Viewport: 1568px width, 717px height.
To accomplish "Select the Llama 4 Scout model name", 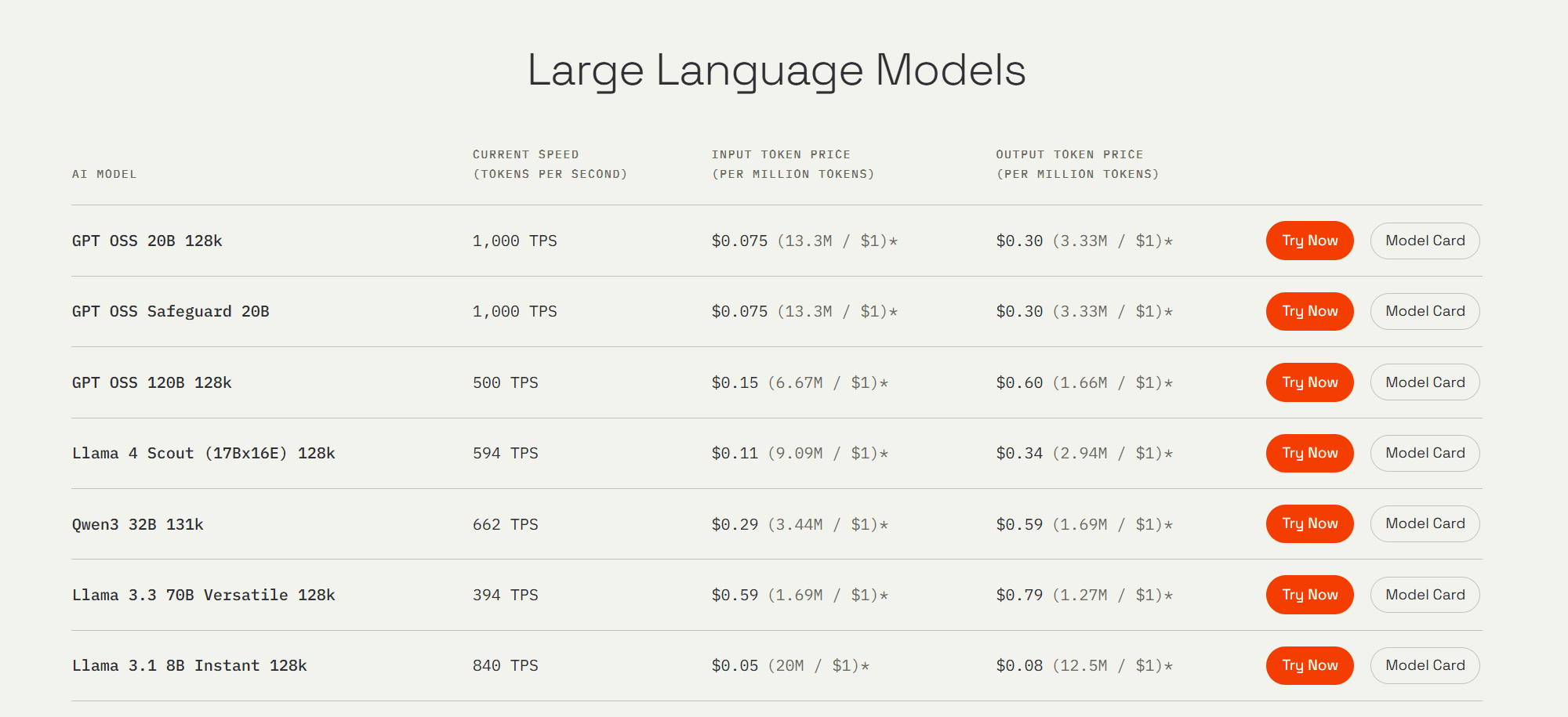I will [x=203, y=453].
